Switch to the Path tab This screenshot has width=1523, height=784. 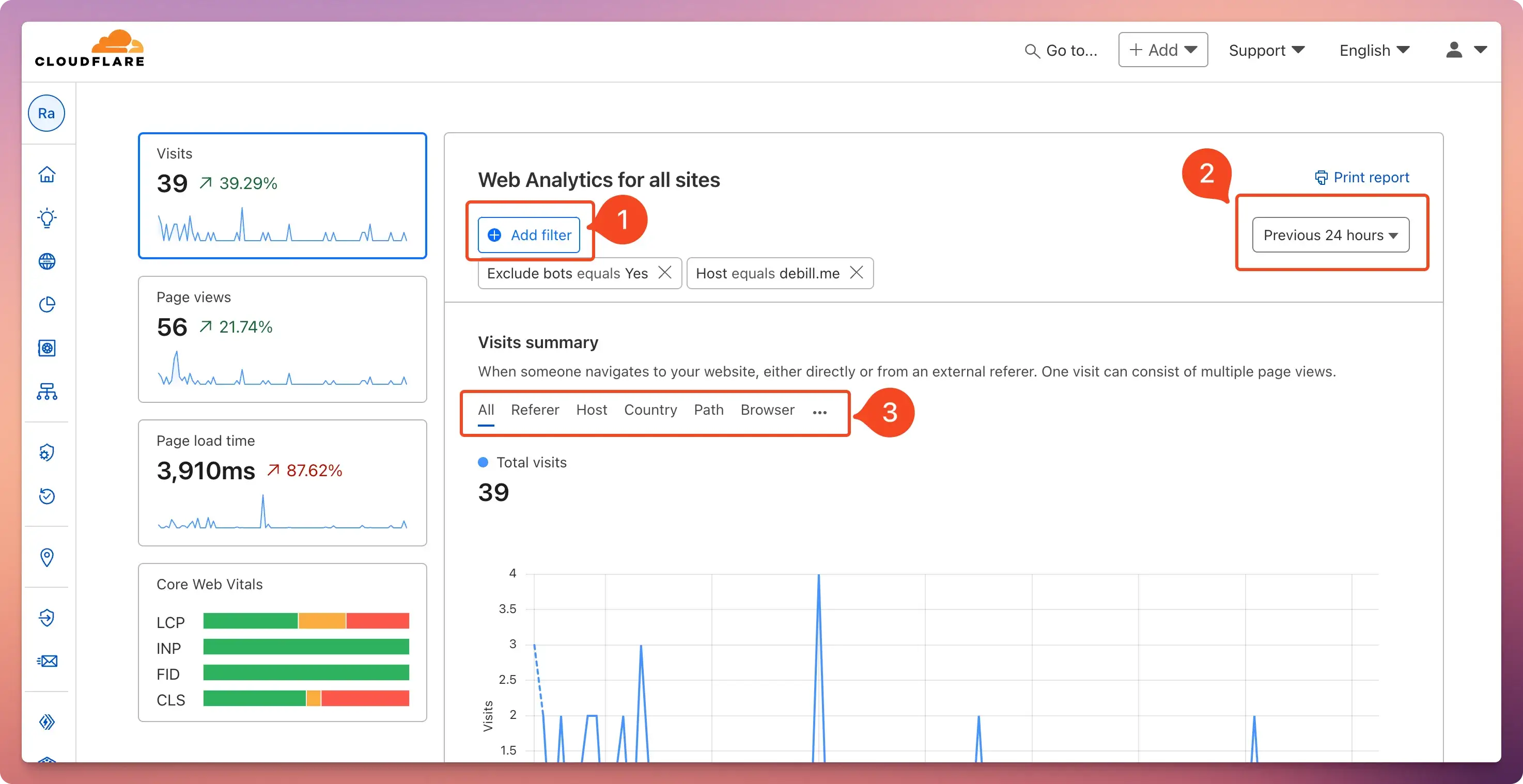click(708, 410)
